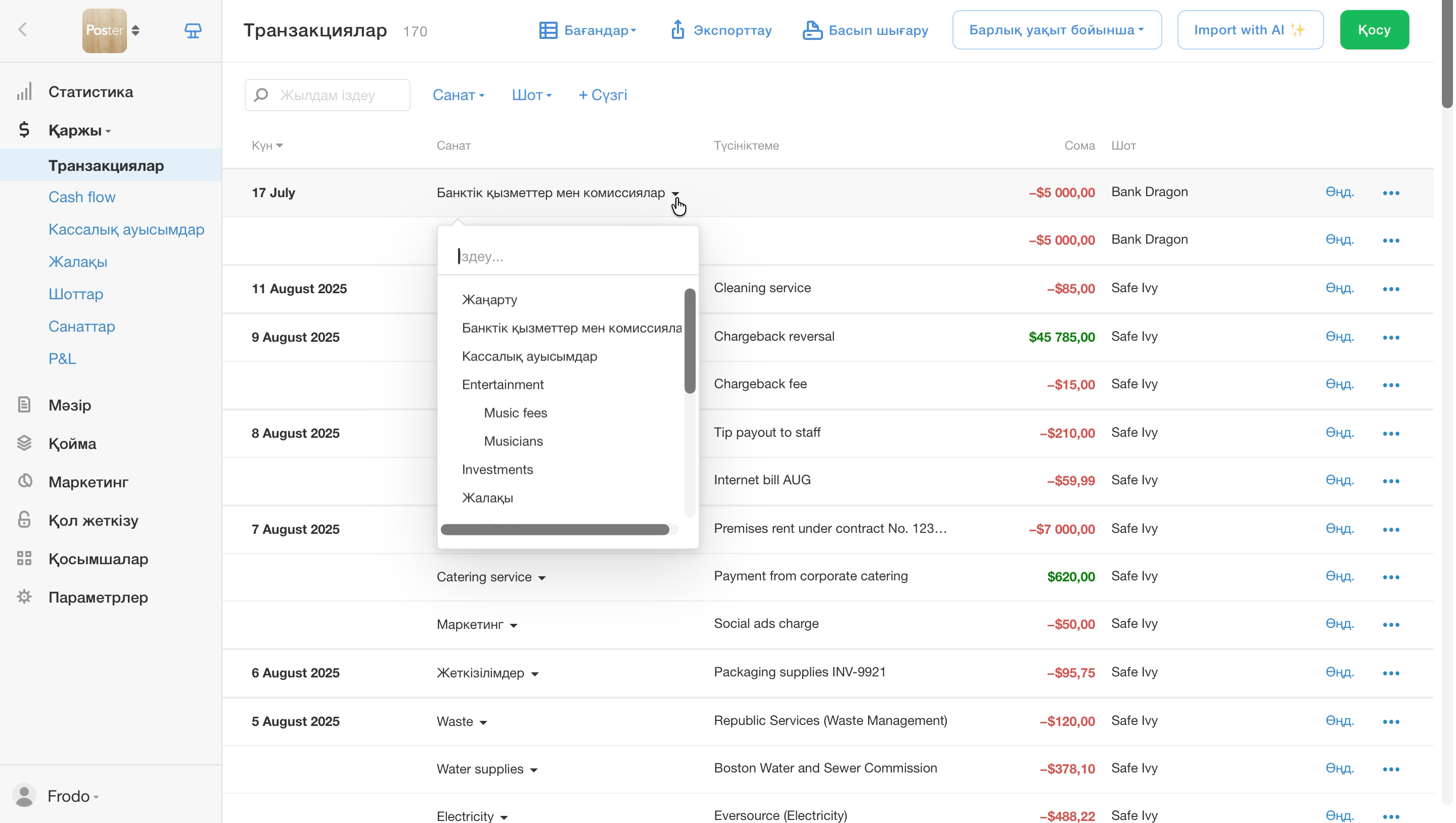Image resolution: width=1456 pixels, height=823 pixels.
Task: Open the Статистика bar chart icon
Action: 24,92
